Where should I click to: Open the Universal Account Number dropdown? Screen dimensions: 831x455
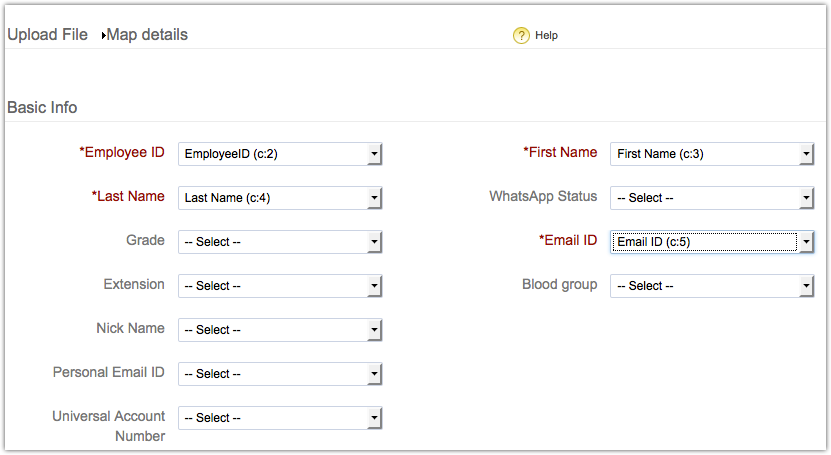[x=280, y=418]
